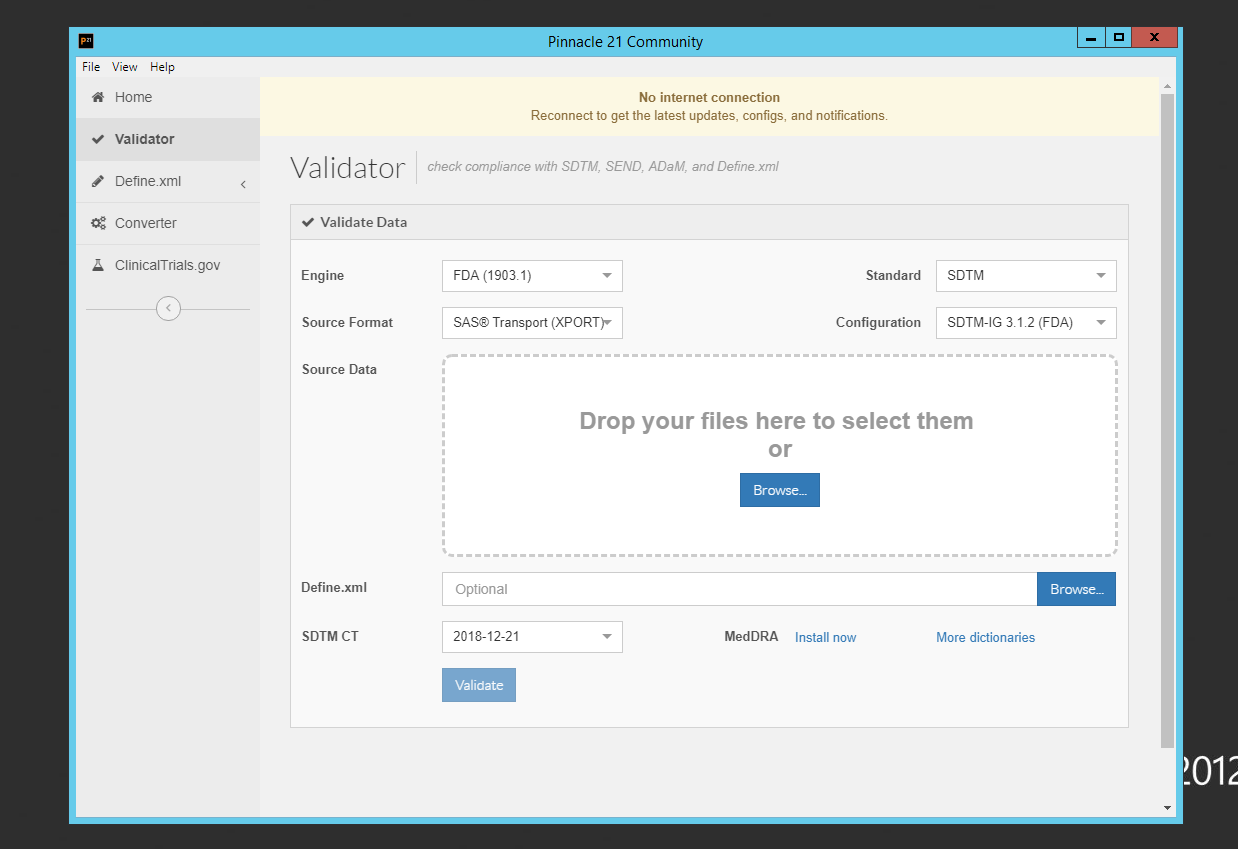The width and height of the screenshot is (1238, 849).
Task: Click the Home house icon in sidebar
Action: point(98,97)
